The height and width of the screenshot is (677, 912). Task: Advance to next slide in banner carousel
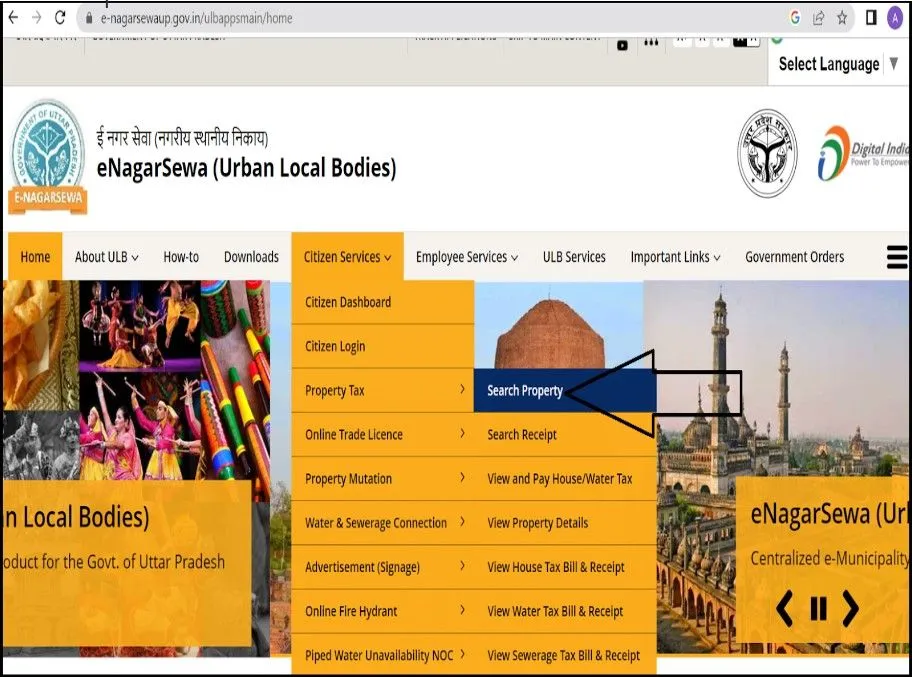[850, 608]
